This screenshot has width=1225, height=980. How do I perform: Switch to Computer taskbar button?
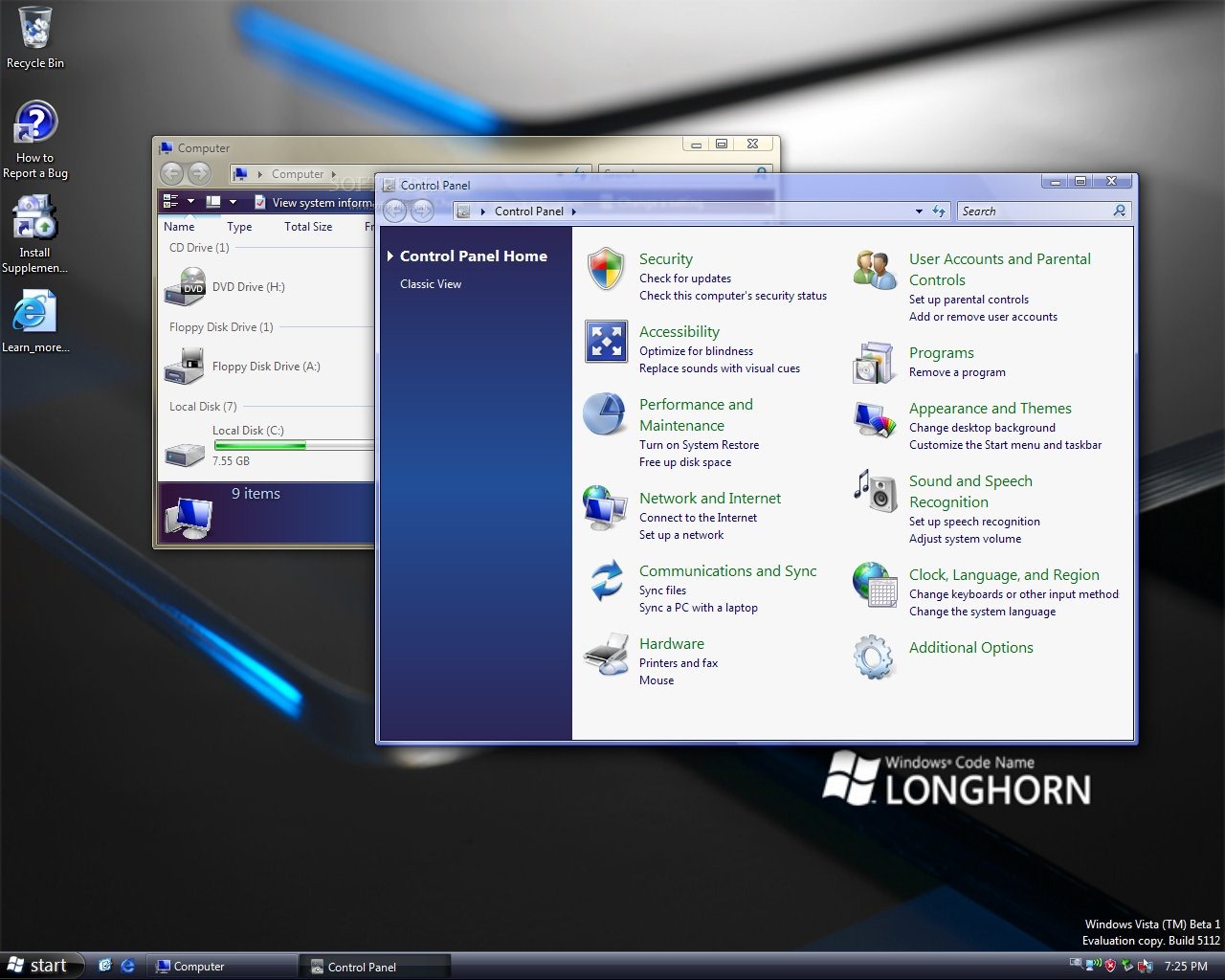(x=222, y=966)
